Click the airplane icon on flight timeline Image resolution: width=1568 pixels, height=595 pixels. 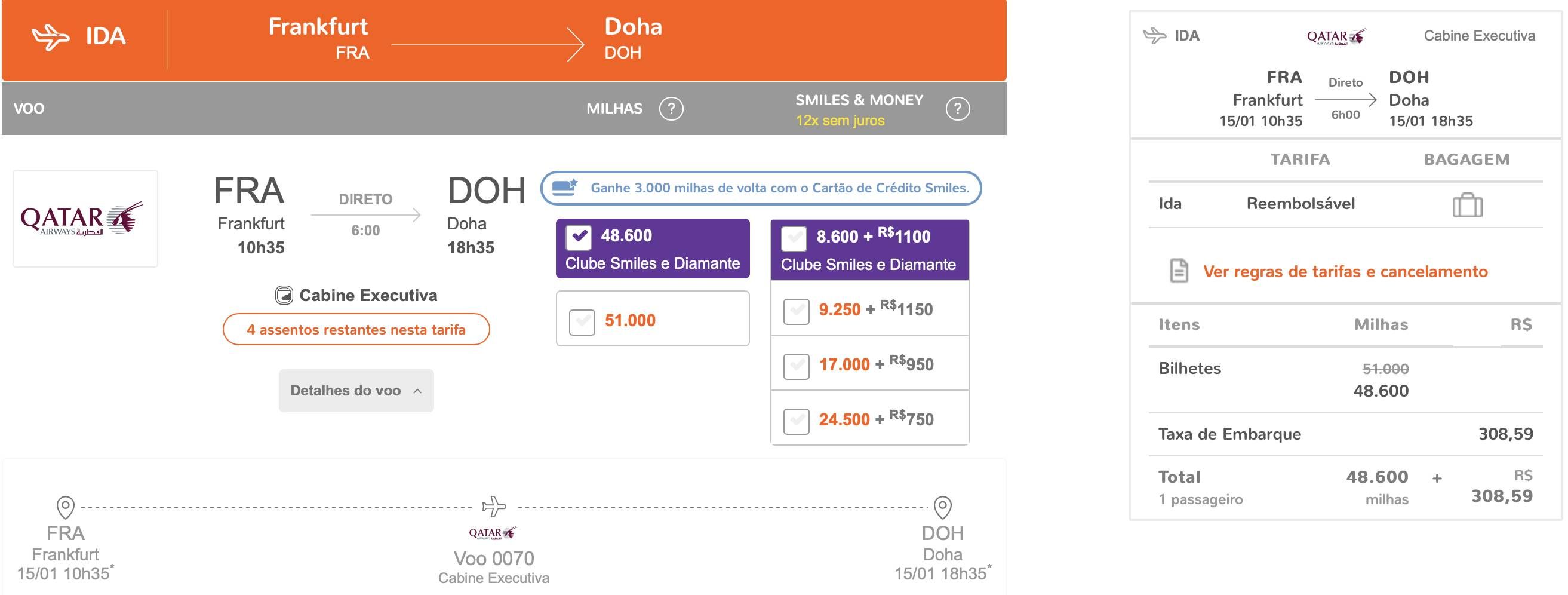[x=494, y=506]
